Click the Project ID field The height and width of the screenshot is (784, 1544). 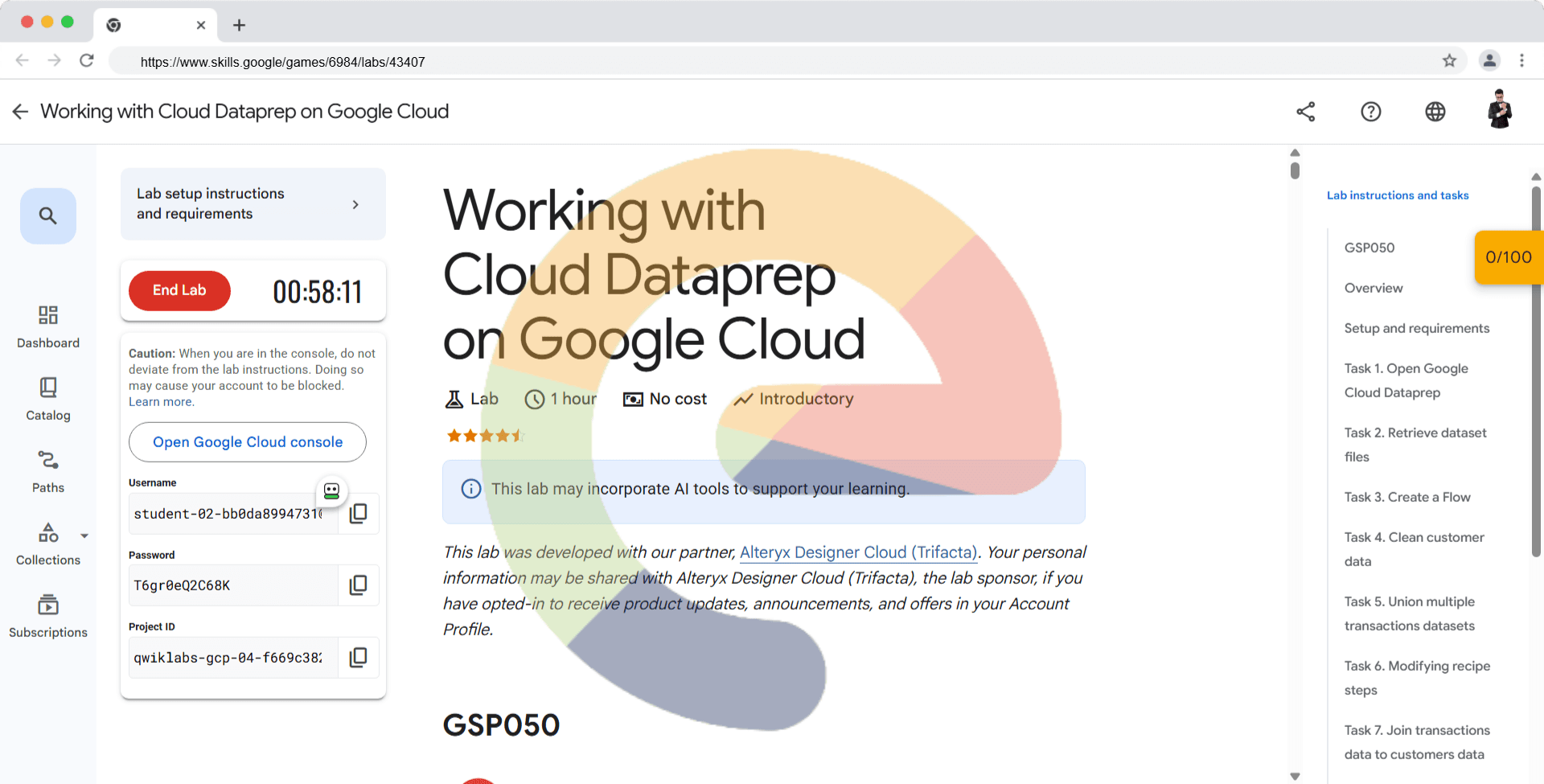(233, 657)
